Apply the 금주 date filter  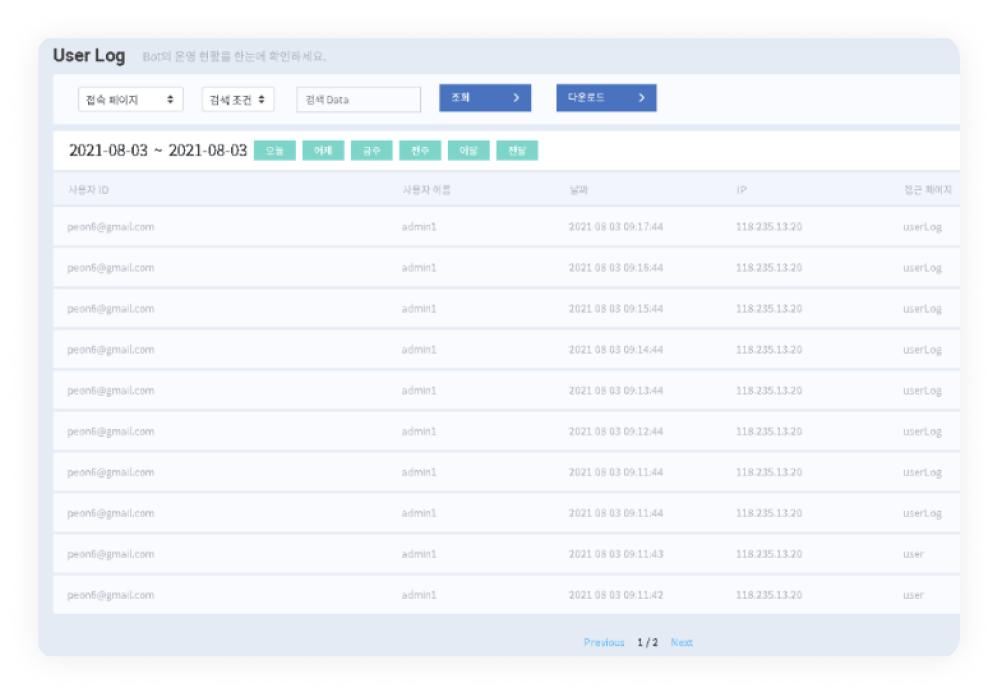[371, 151]
